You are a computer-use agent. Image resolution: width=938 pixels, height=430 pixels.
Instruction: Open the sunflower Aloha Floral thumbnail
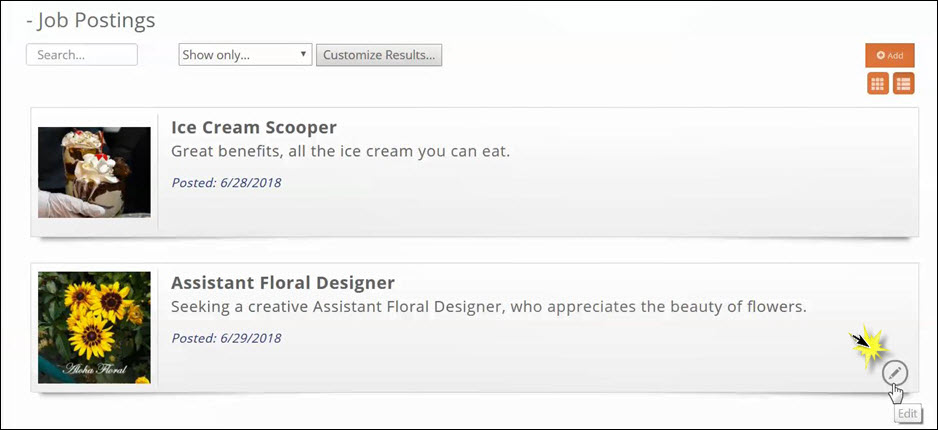pyautogui.click(x=94, y=327)
